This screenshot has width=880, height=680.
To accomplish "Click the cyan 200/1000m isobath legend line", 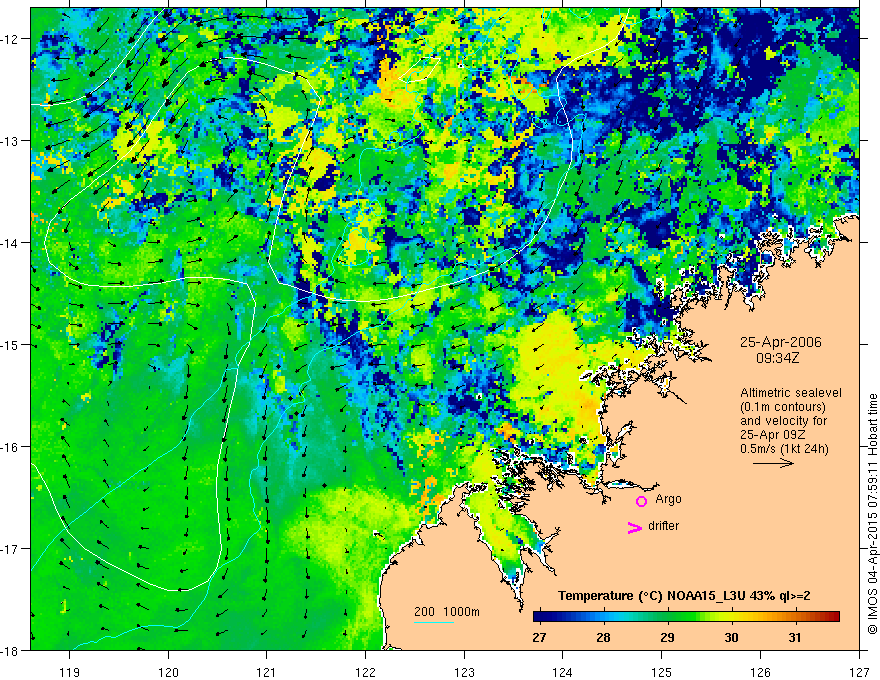I will point(434,622).
